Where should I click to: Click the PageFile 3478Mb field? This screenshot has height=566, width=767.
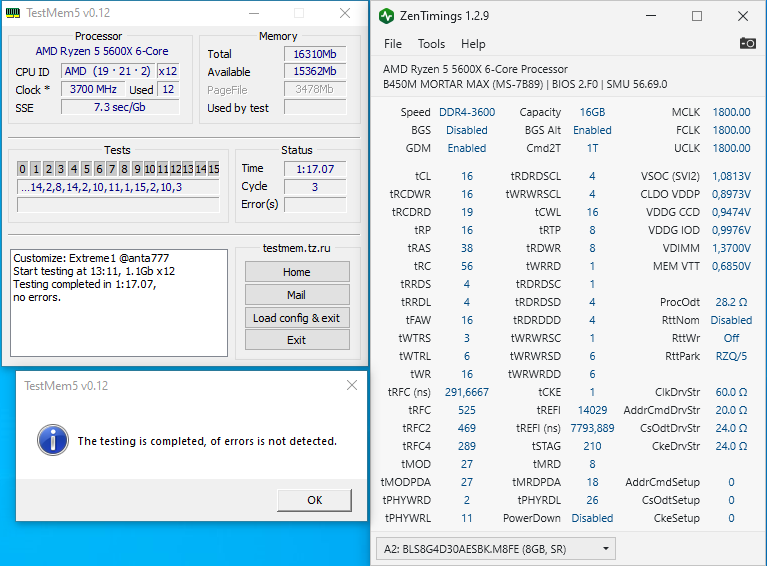click(x=315, y=90)
